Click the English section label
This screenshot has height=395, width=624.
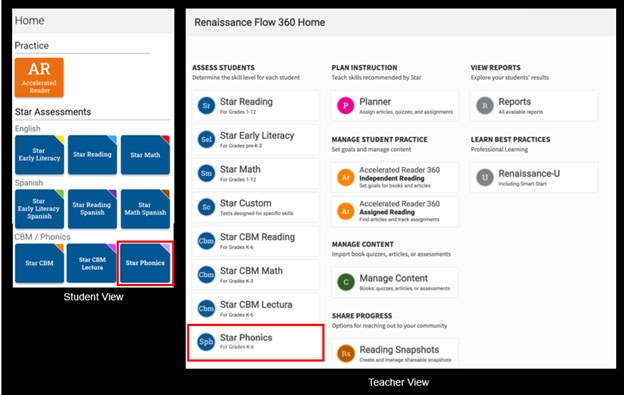coord(27,128)
